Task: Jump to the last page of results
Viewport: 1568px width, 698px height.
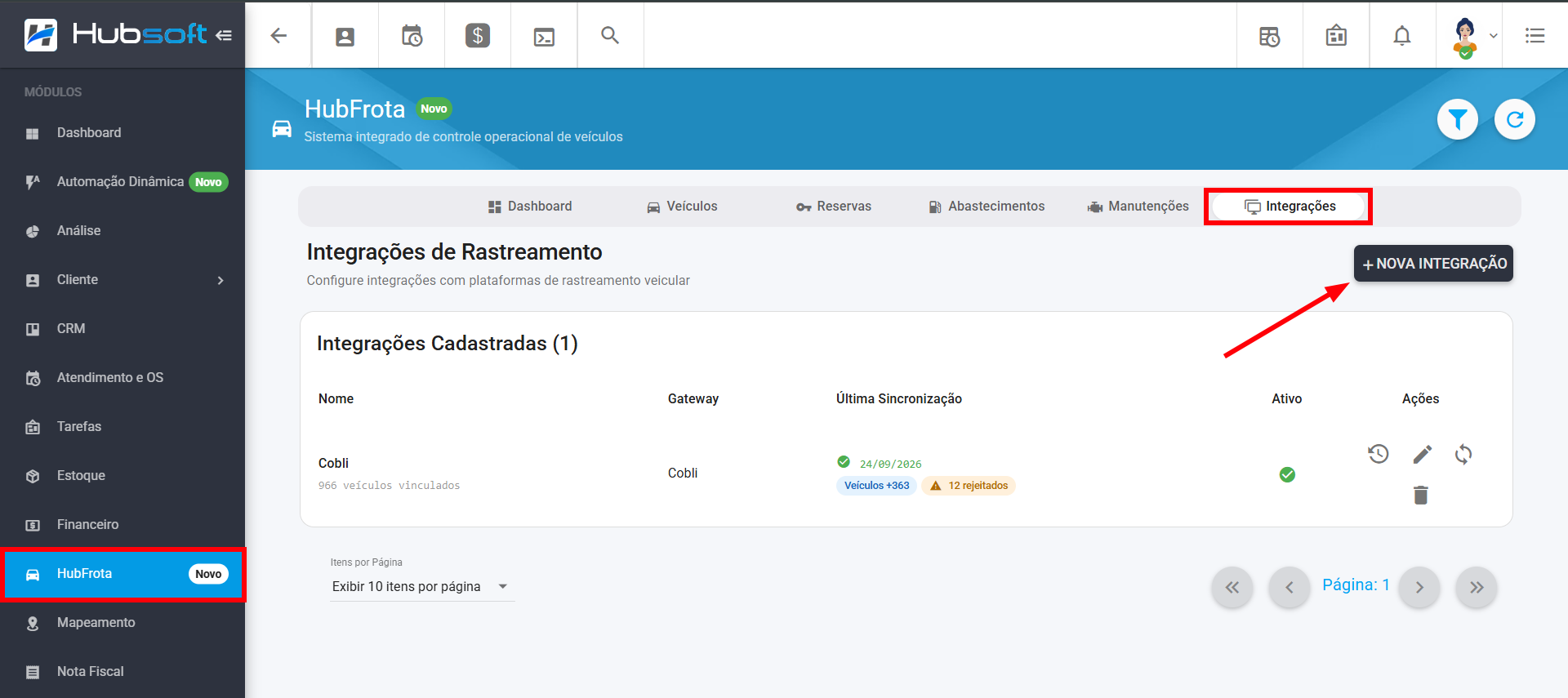Action: pos(1477,588)
